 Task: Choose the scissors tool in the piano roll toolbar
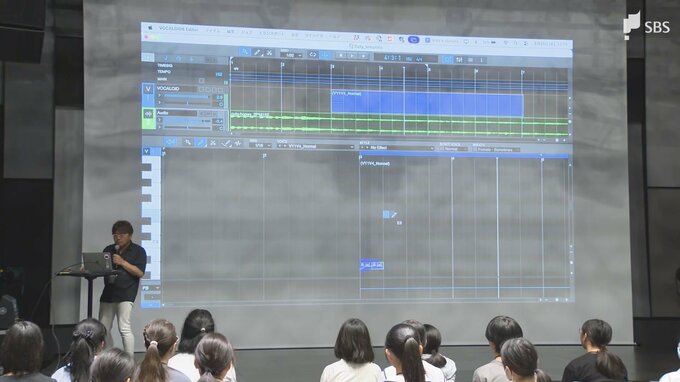tap(213, 143)
